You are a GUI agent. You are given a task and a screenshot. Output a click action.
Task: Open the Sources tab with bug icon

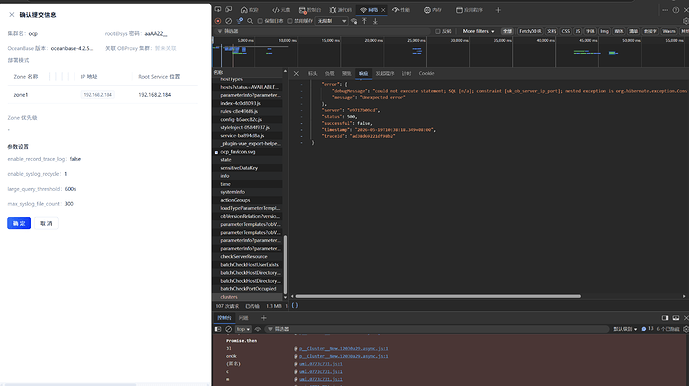341,10
